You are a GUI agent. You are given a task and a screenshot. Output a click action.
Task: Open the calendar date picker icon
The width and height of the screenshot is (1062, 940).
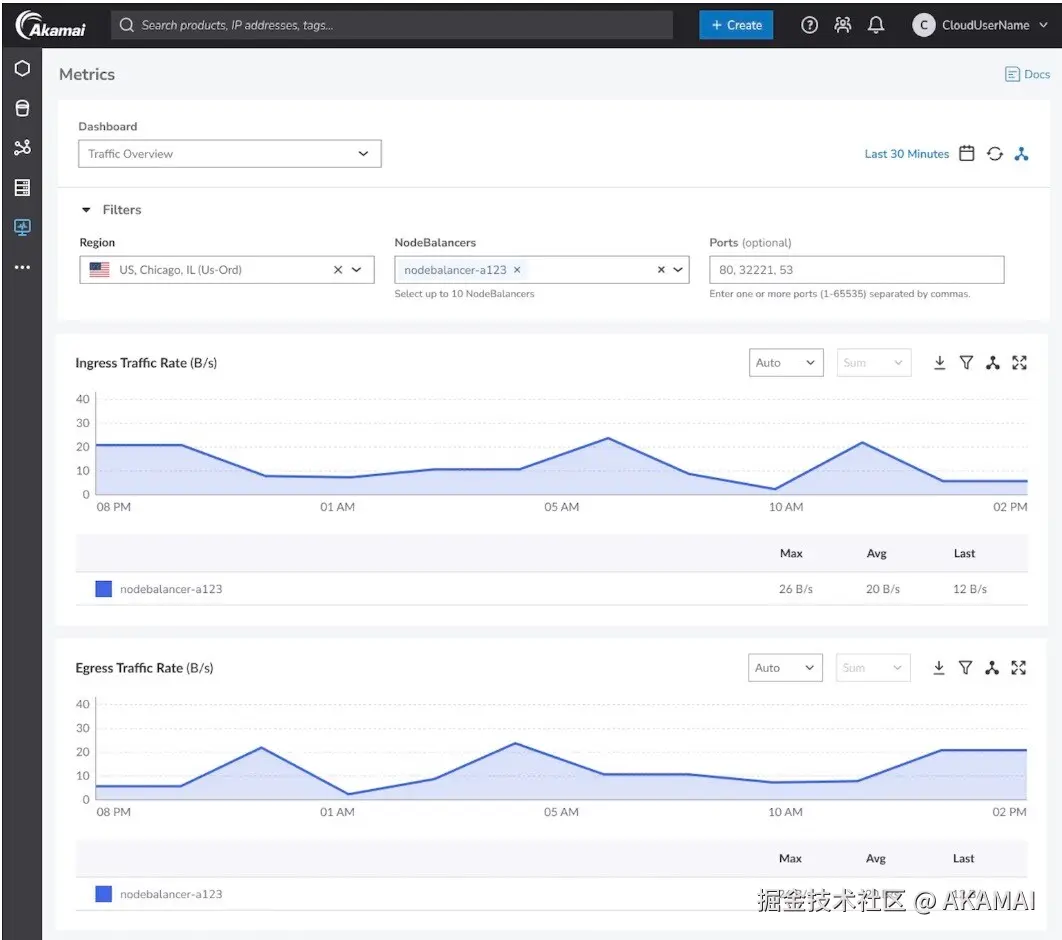(x=967, y=154)
